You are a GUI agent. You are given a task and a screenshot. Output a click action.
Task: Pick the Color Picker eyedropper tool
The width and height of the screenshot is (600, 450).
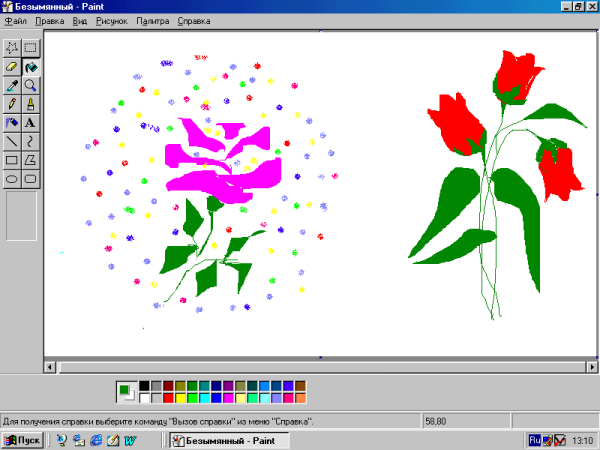[x=12, y=85]
